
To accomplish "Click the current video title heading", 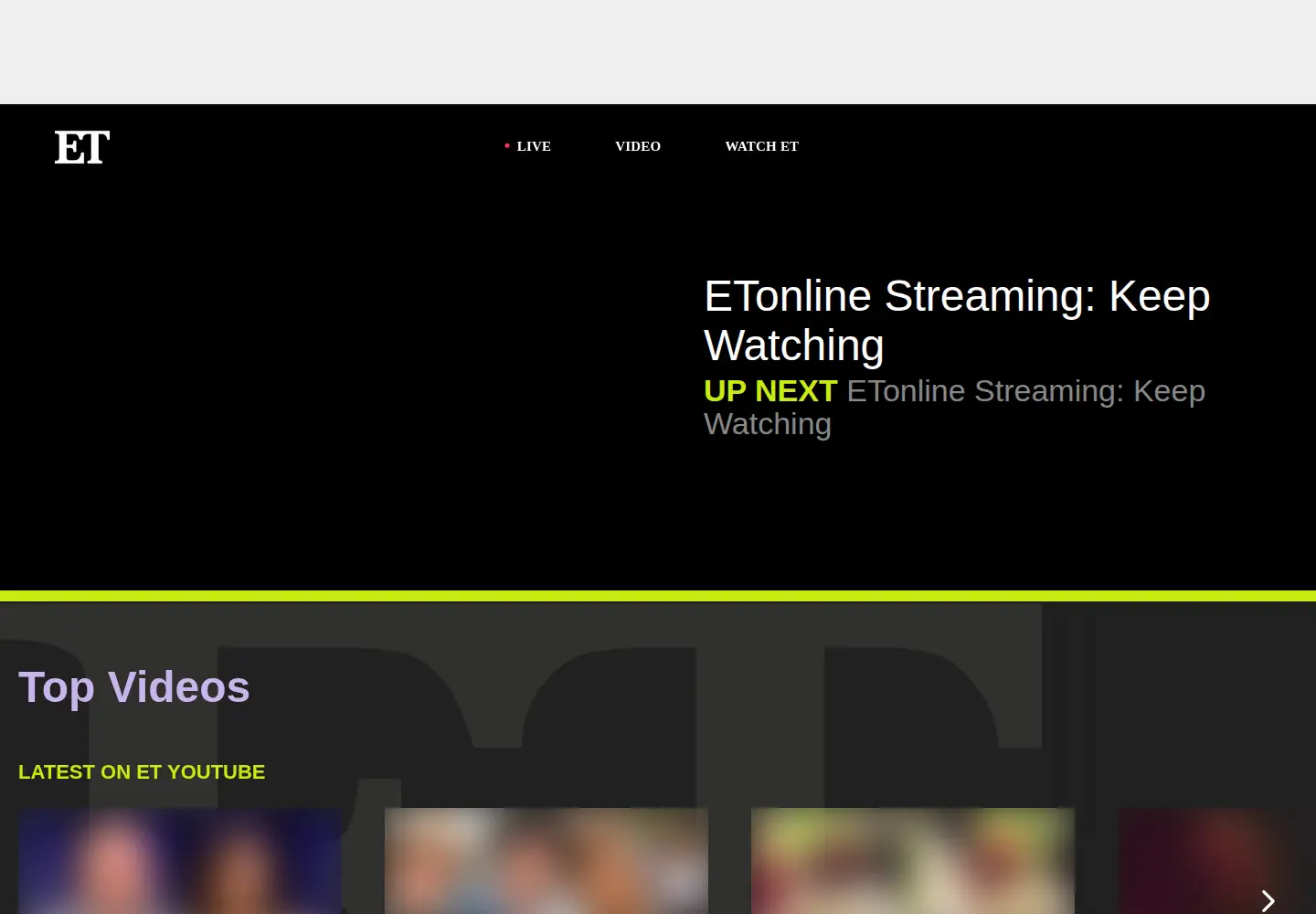I will click(957, 321).
